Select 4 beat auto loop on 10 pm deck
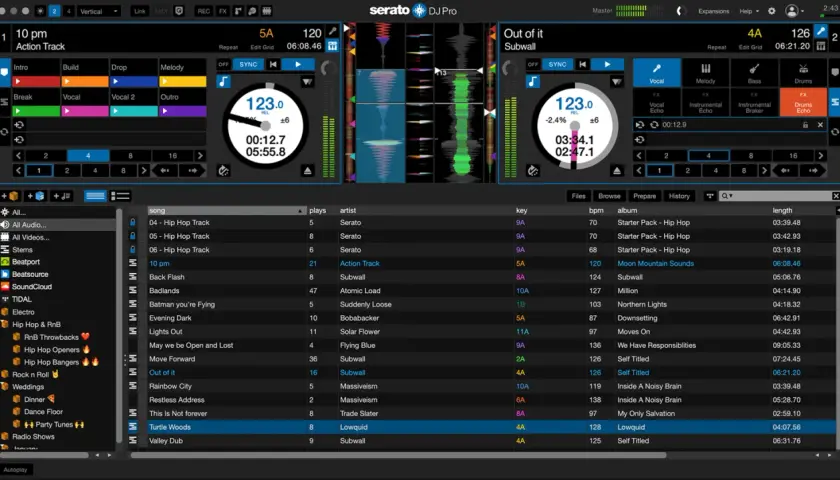The image size is (840, 480). coord(88,156)
